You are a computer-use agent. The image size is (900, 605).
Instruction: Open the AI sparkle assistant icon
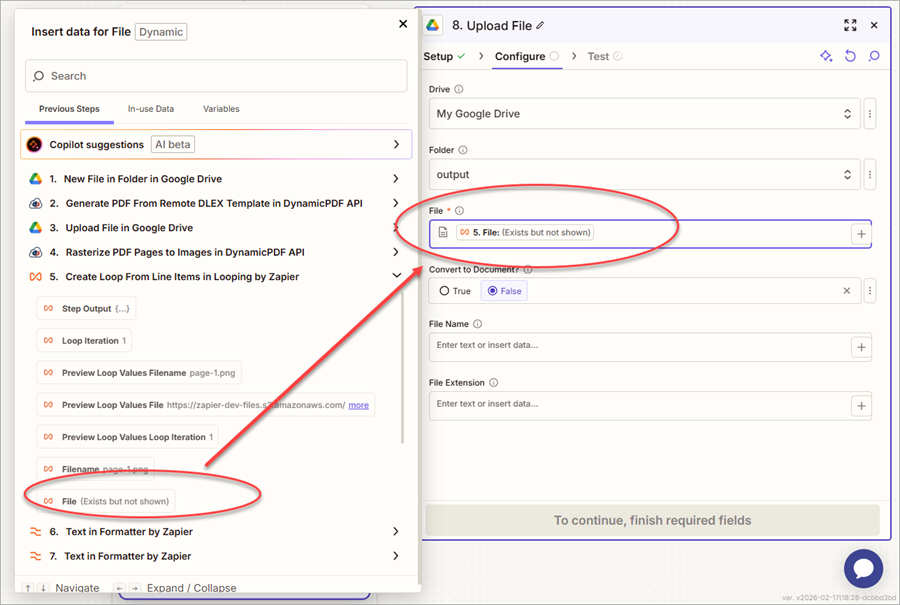tap(826, 57)
